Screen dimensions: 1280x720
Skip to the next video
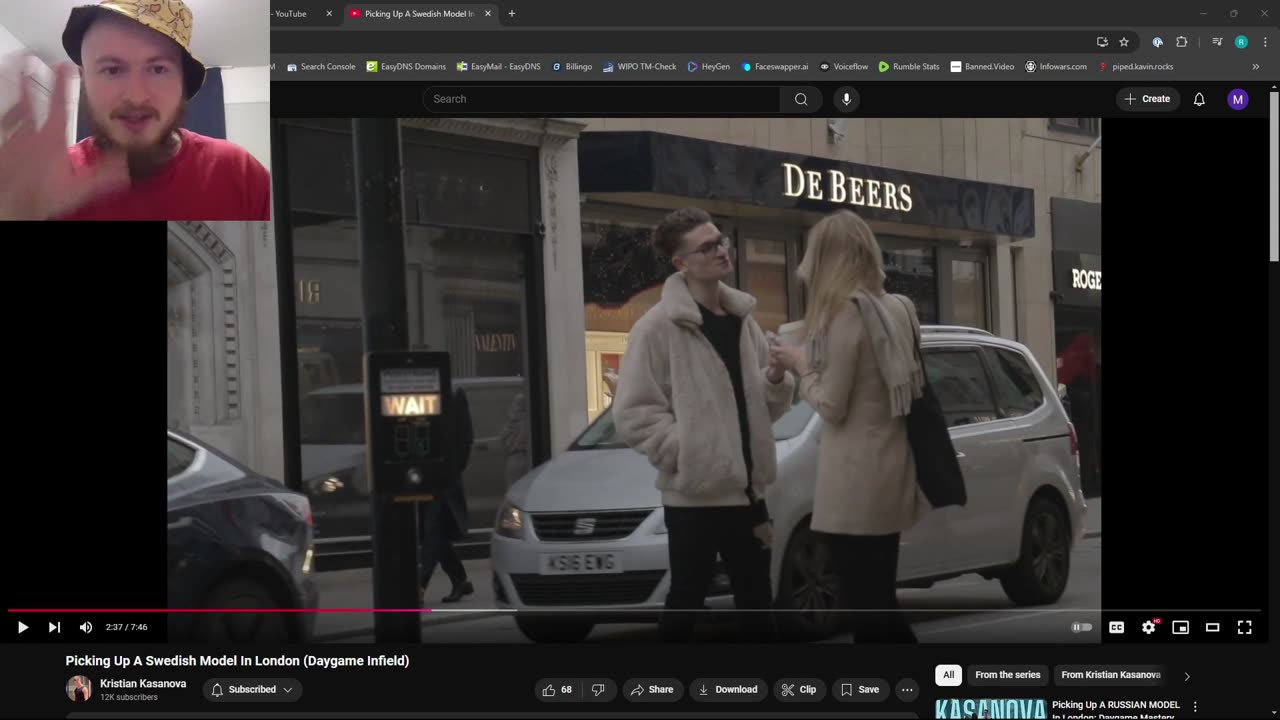[54, 627]
